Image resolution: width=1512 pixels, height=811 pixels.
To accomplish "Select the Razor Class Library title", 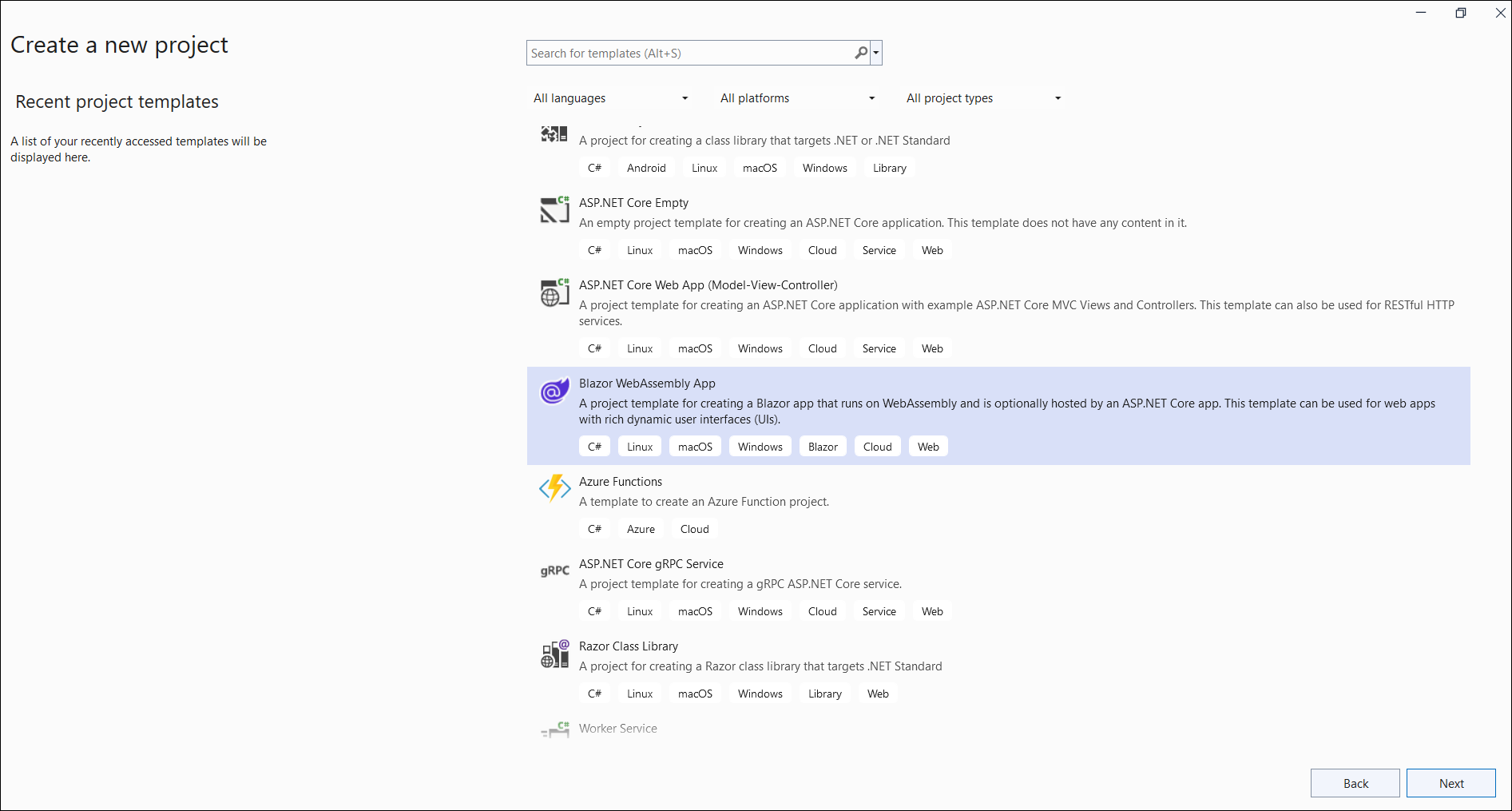I will click(x=629, y=646).
